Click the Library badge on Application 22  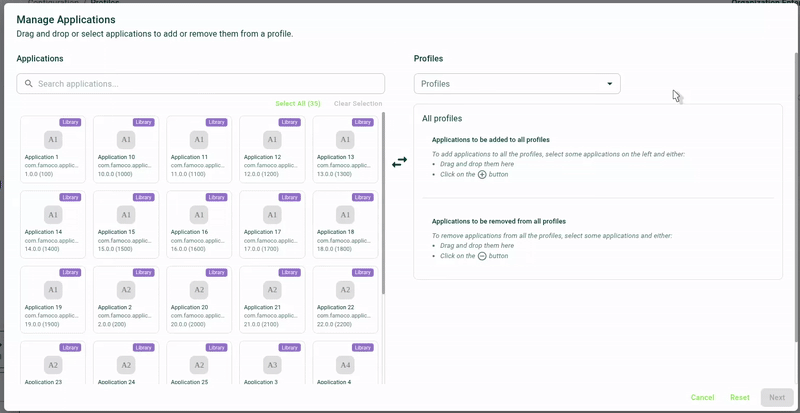pyautogui.click(x=362, y=273)
